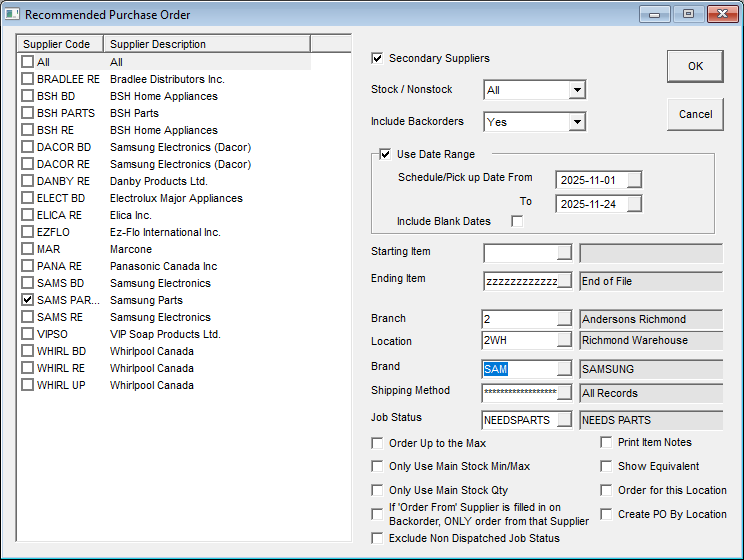Image resolution: width=744 pixels, height=560 pixels.
Task: Enable the Include Blank Dates checkbox
Action: pos(517,221)
